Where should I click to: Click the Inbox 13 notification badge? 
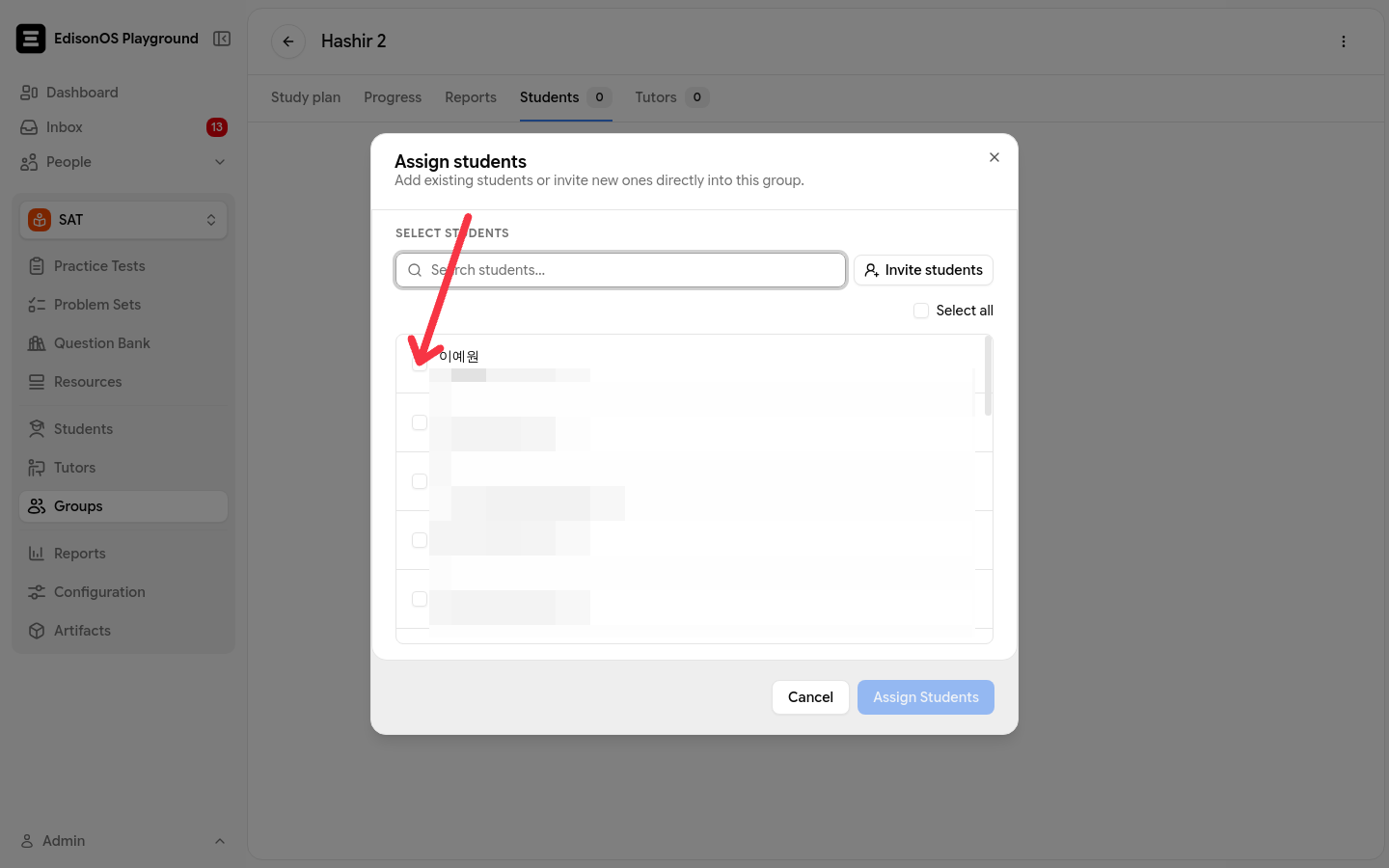pos(217,127)
